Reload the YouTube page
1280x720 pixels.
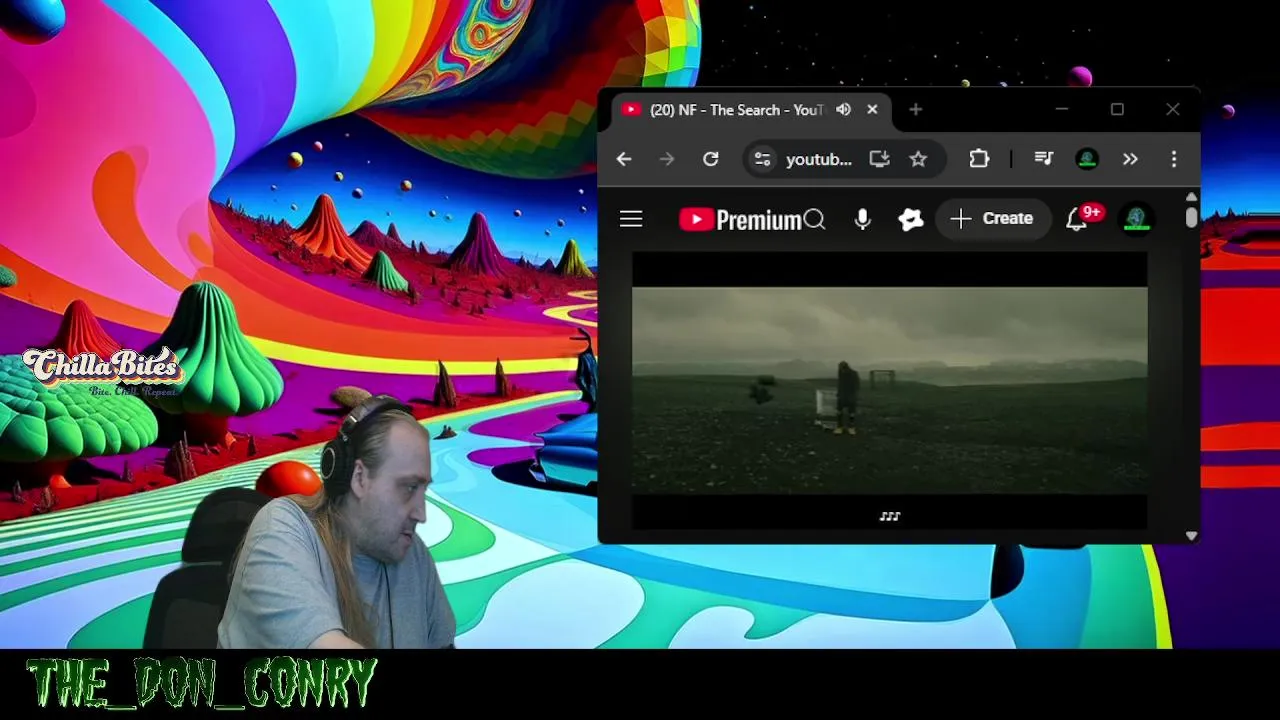pyautogui.click(x=711, y=159)
